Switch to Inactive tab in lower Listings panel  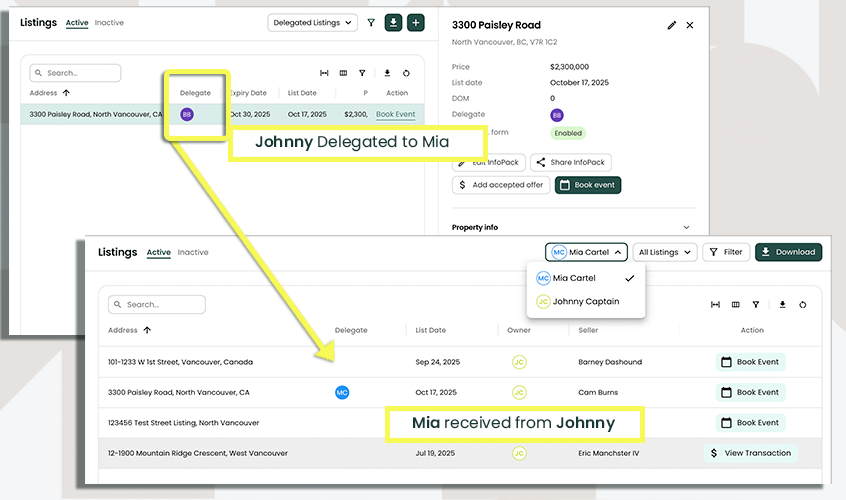[x=193, y=252]
